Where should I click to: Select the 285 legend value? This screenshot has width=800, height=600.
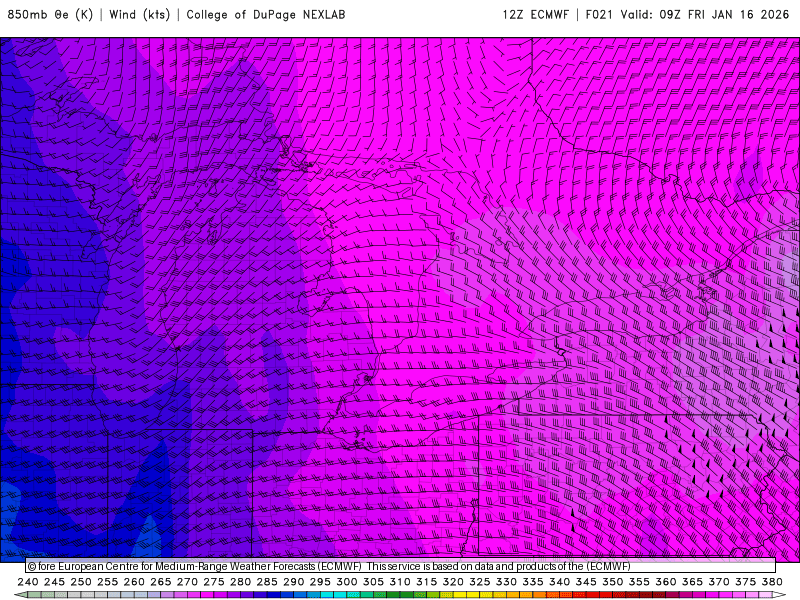[x=267, y=582]
